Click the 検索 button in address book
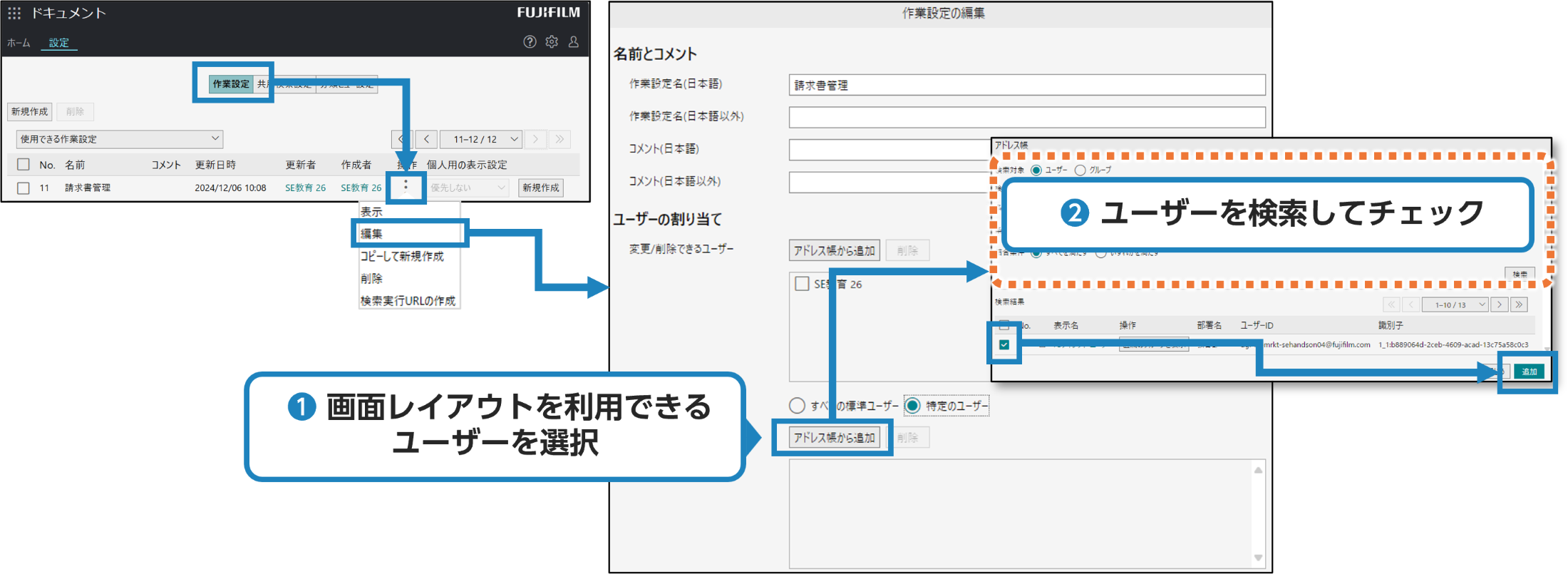The image size is (1568, 574). 1520,274
